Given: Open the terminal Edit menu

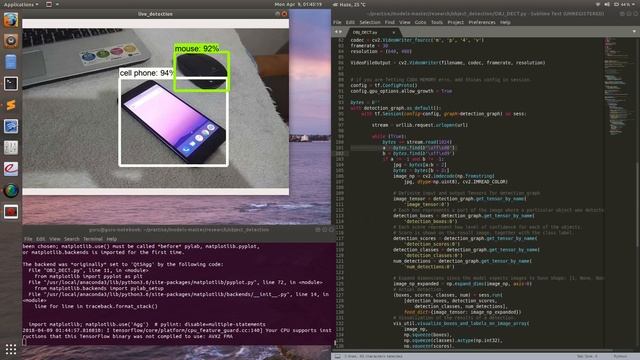Looking at the screenshot, I should coord(40,239).
